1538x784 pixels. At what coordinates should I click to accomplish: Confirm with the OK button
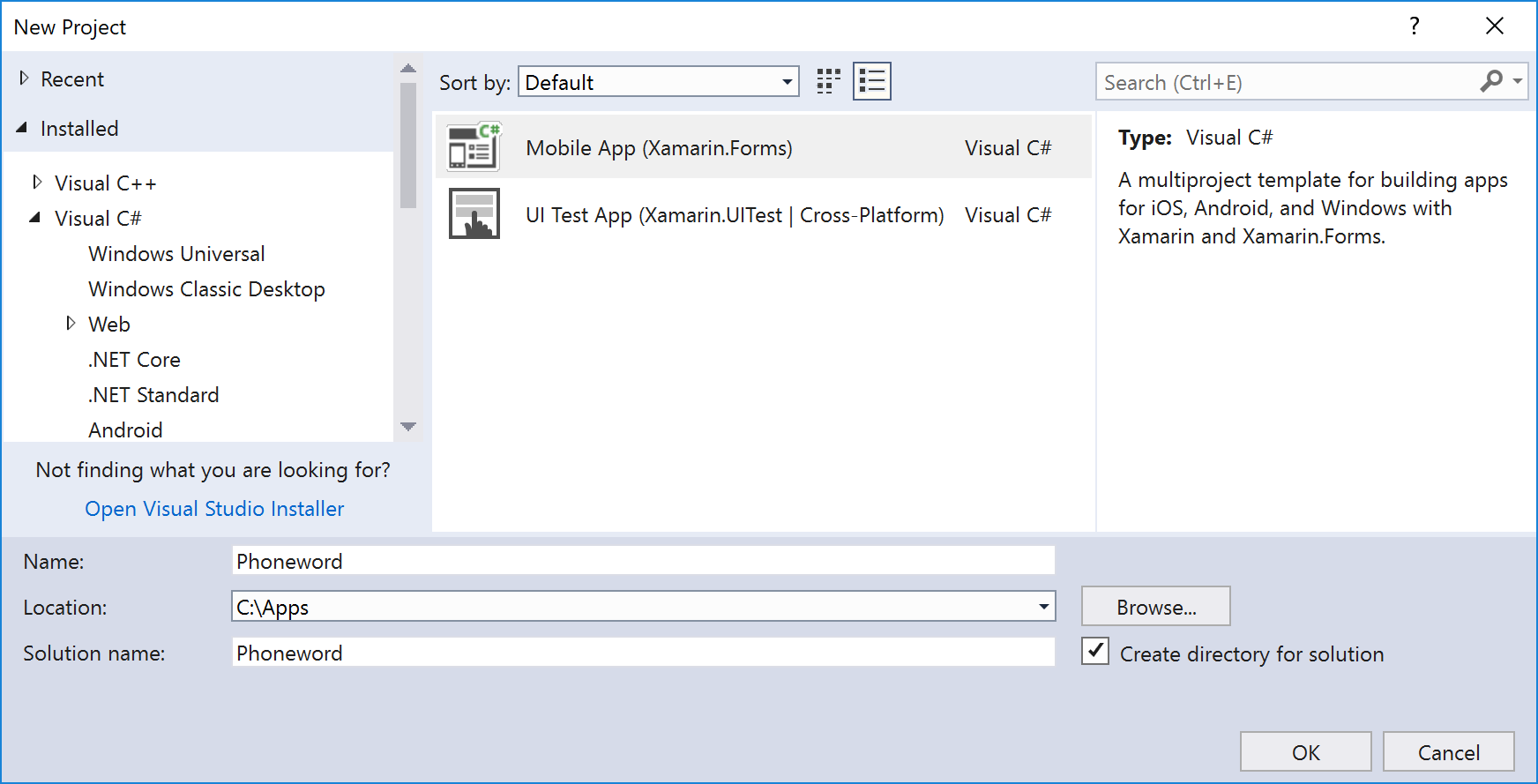(x=1305, y=751)
